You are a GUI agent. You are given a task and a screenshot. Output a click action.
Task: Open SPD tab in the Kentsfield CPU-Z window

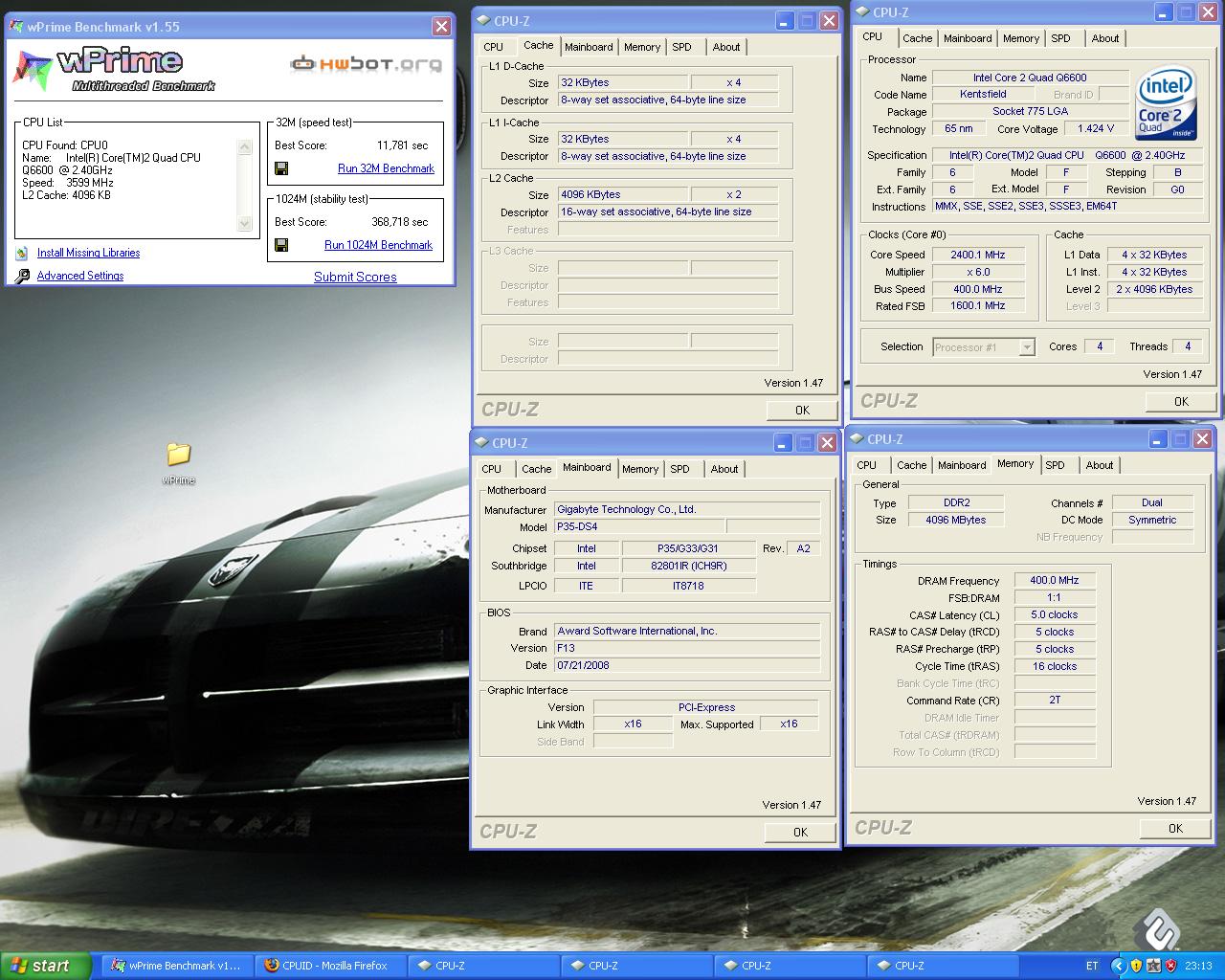[1060, 38]
